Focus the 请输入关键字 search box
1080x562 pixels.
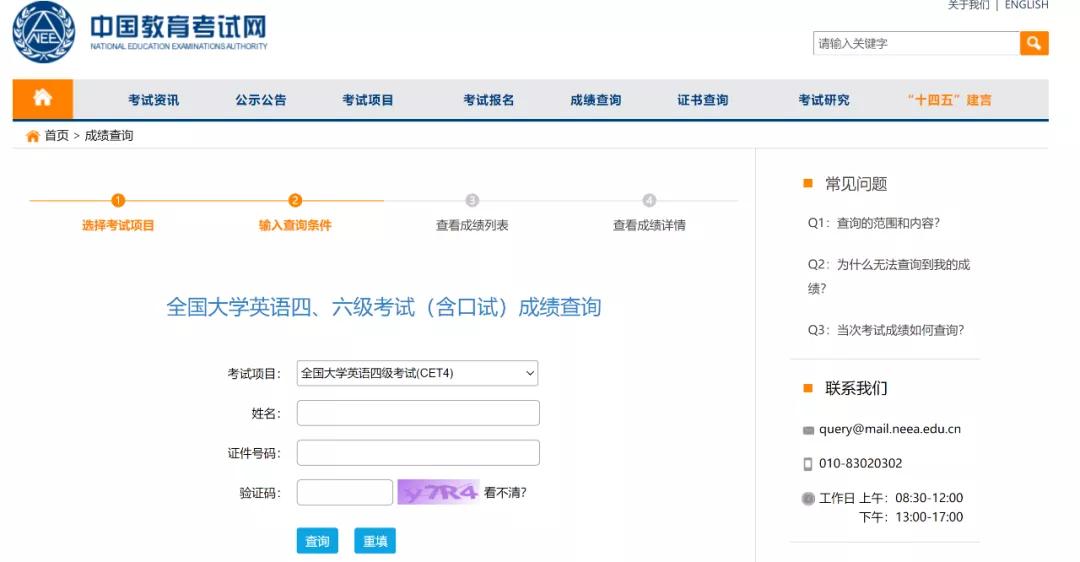coord(916,43)
